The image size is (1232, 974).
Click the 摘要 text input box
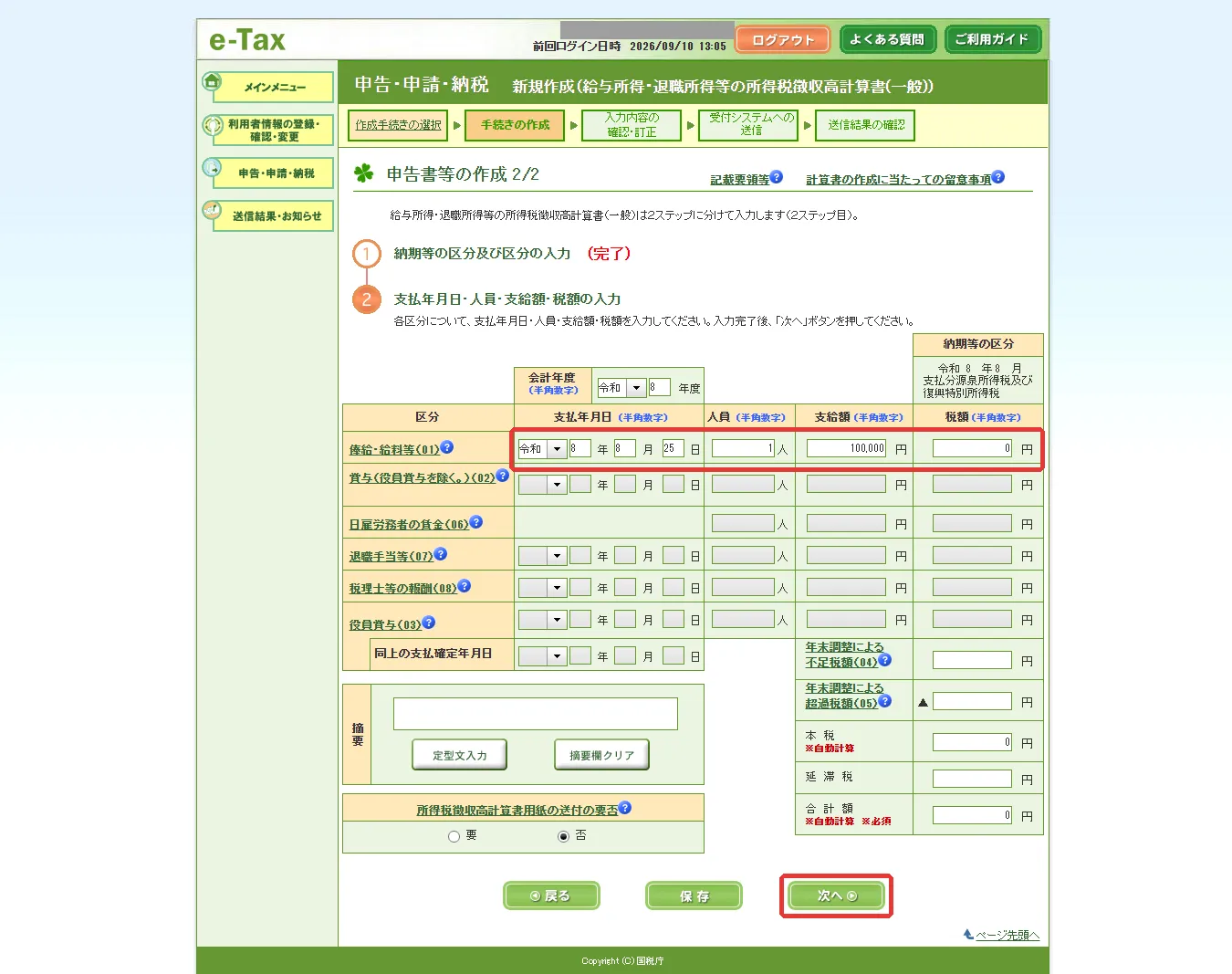click(x=536, y=714)
